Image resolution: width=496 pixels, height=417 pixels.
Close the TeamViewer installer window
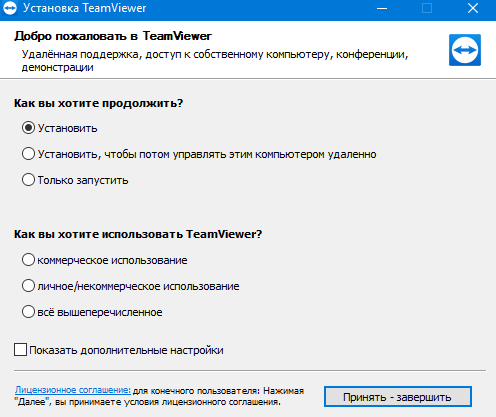click(473, 8)
